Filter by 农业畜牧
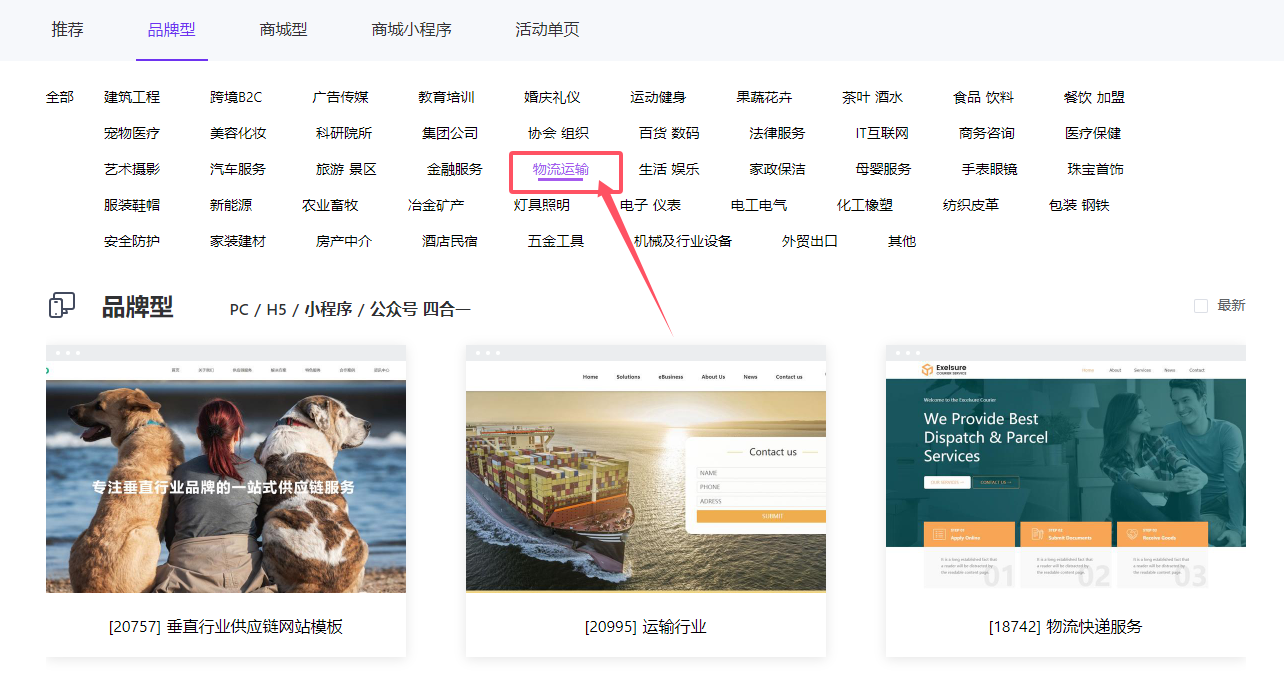 (330, 205)
